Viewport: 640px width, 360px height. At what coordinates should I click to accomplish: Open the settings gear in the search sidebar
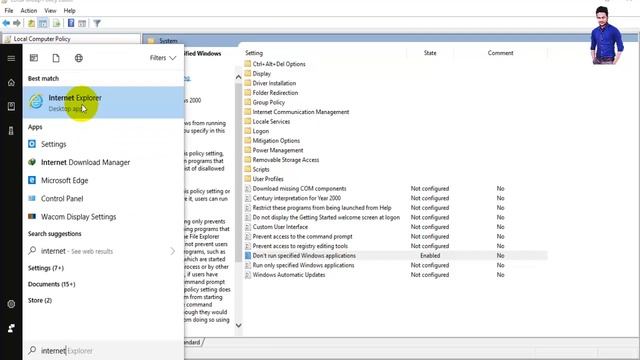(x=11, y=304)
